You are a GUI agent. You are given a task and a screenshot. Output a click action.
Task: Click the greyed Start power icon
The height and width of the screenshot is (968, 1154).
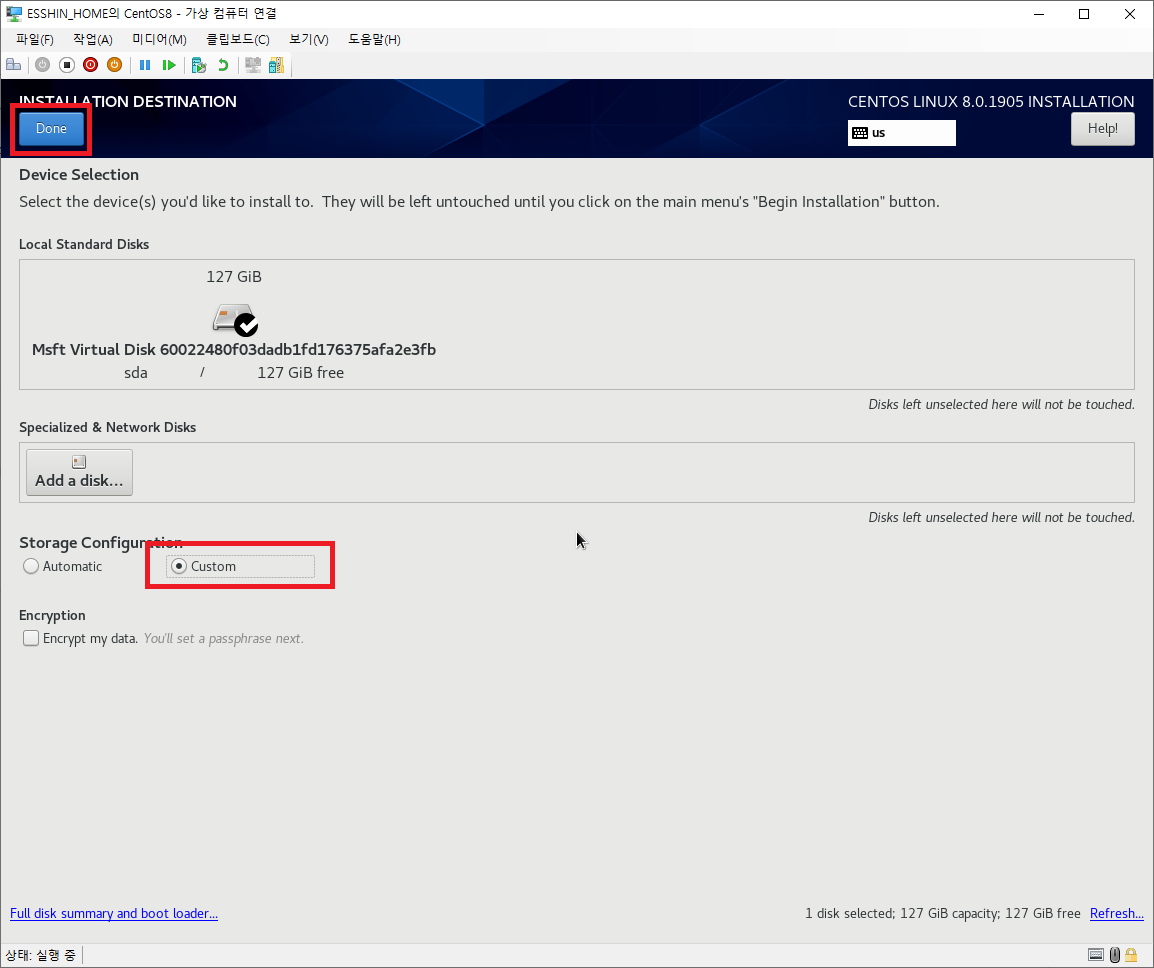42,65
